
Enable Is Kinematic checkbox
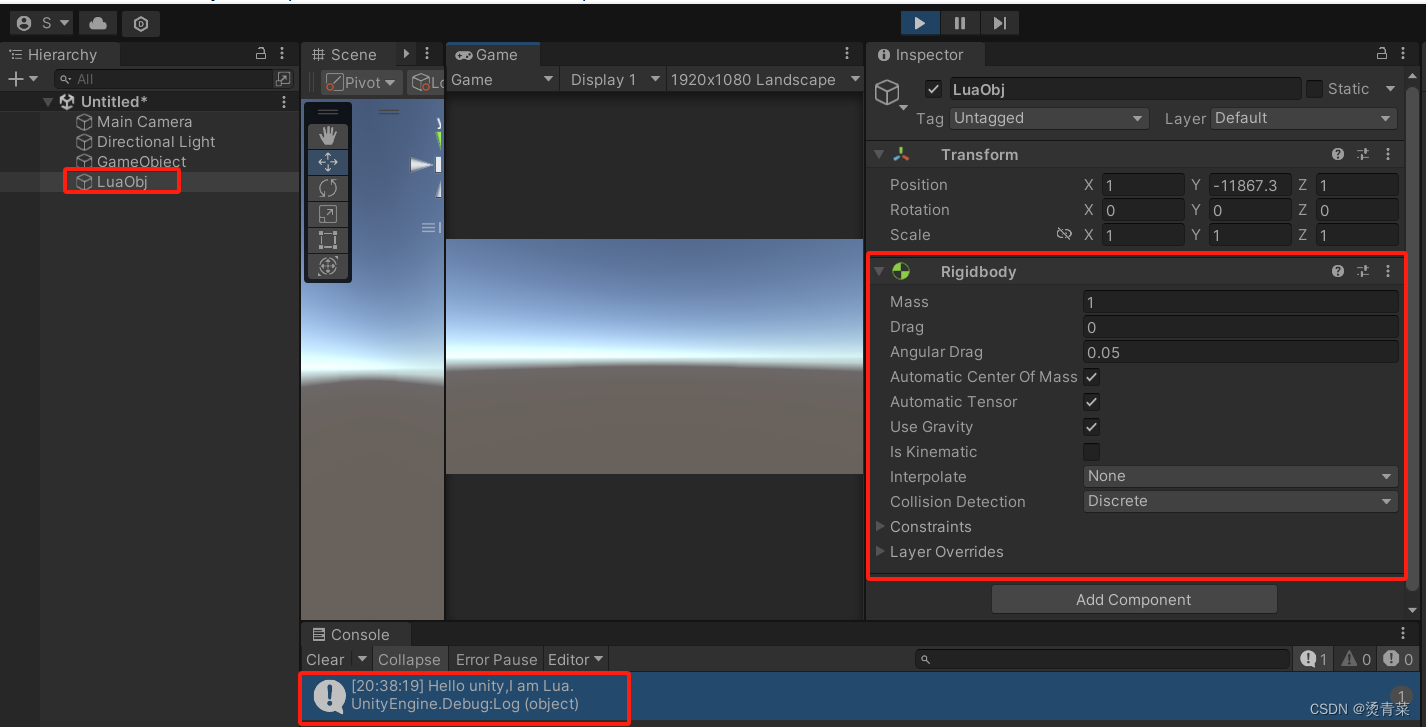coord(1092,452)
